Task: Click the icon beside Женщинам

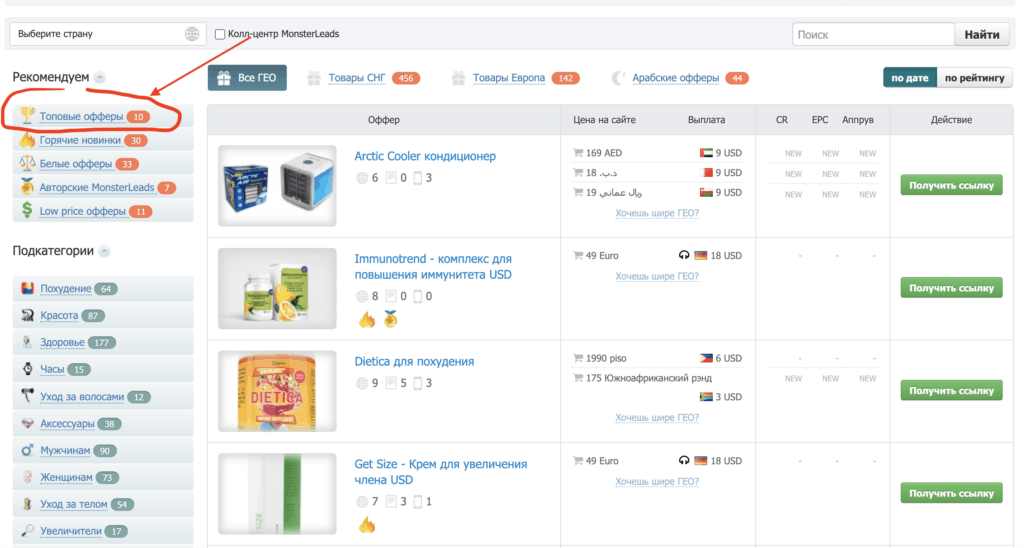Action: [27, 477]
